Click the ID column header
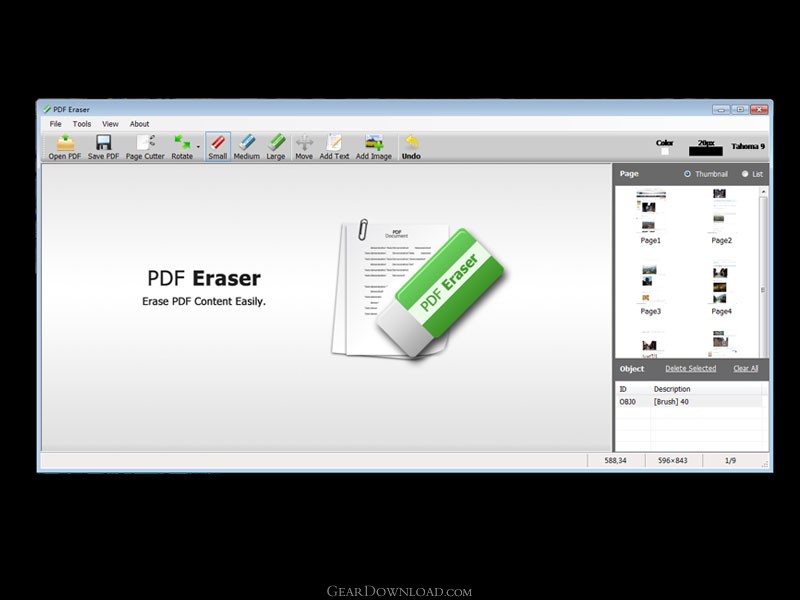This screenshot has width=800, height=600. 633,389
